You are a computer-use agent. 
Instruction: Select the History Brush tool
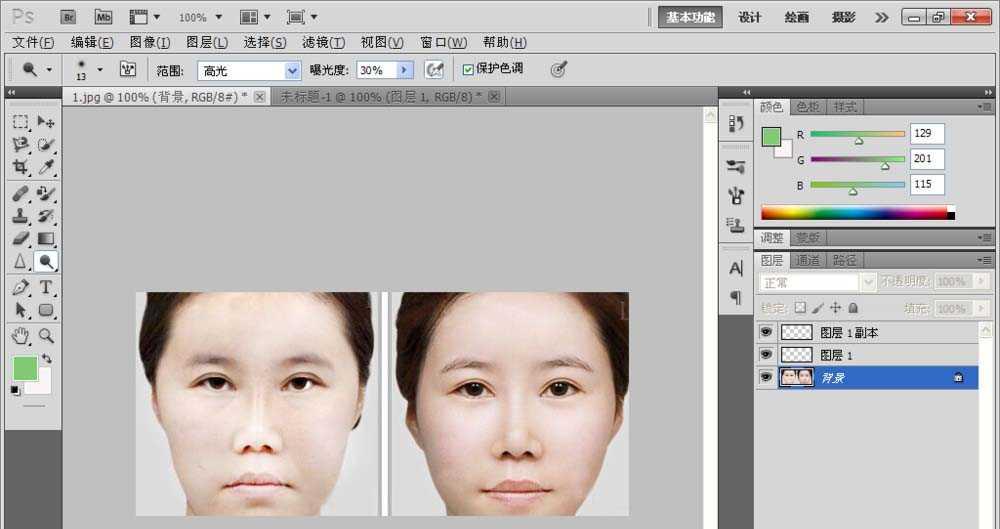45,216
